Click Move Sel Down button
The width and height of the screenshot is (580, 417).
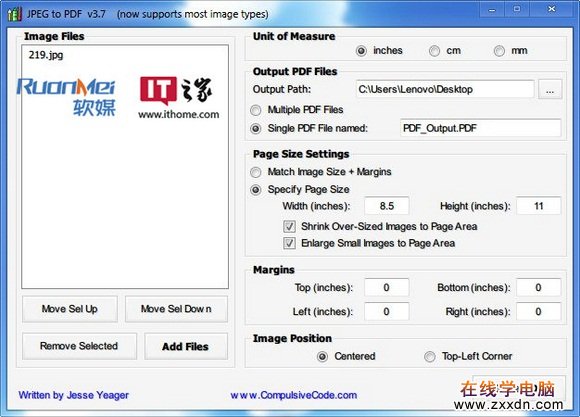[176, 309]
